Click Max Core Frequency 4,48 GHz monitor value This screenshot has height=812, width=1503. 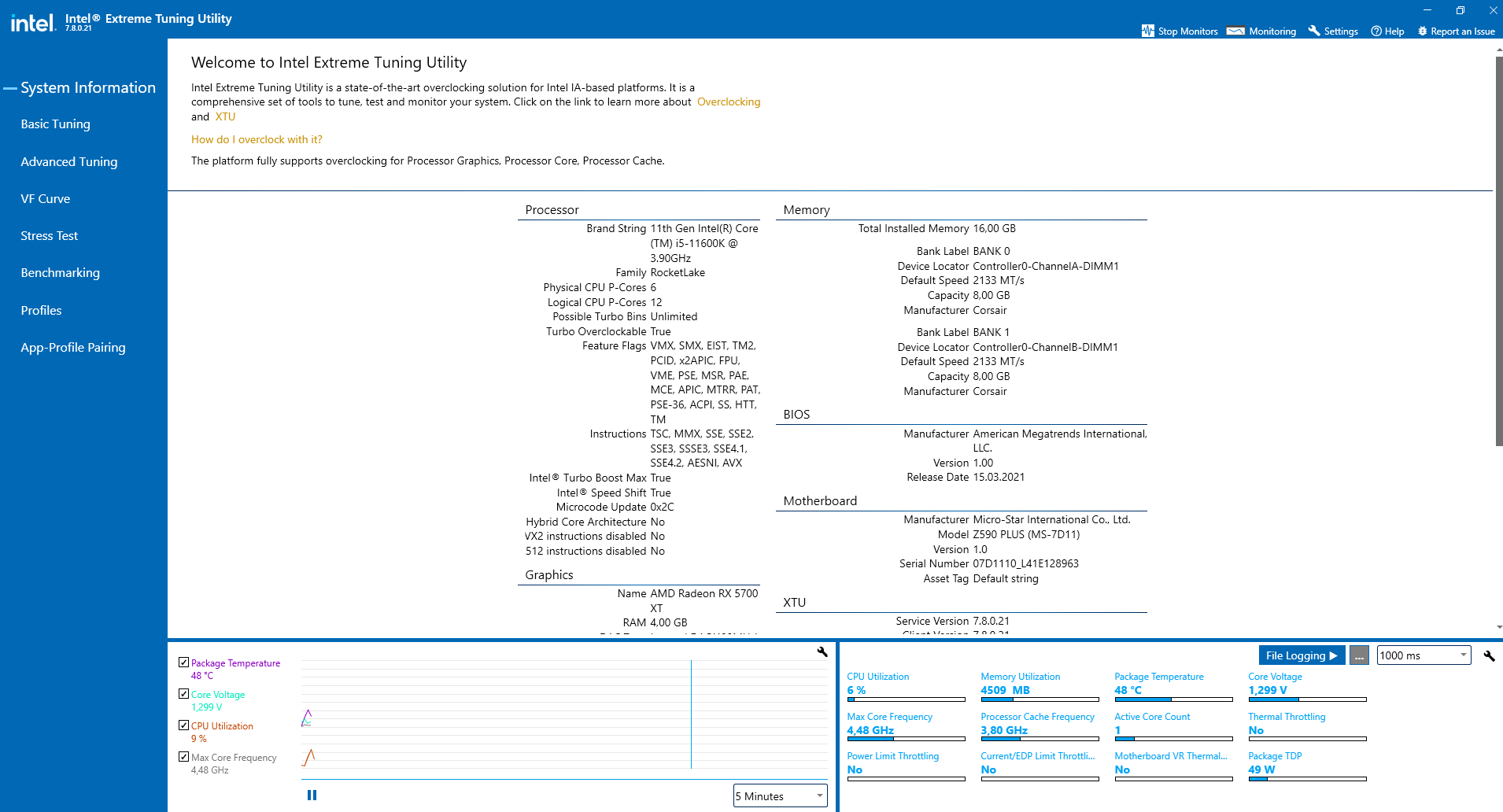(870, 730)
